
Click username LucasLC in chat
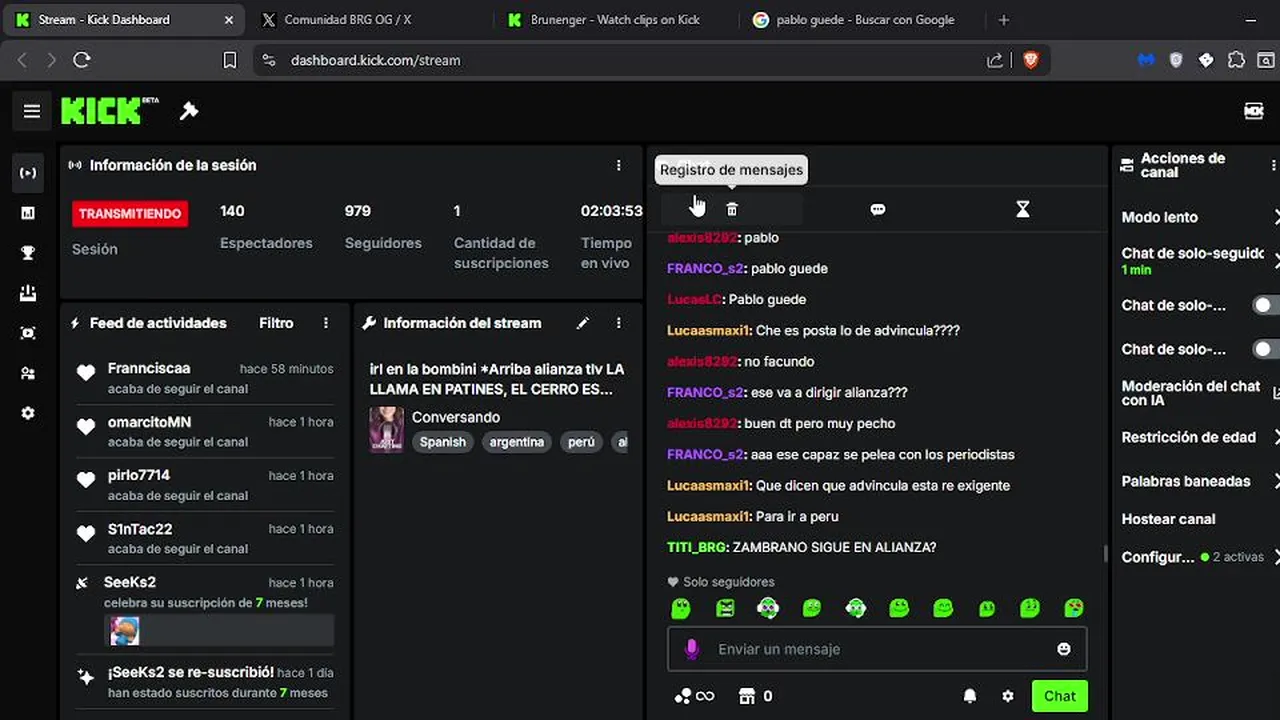point(694,299)
